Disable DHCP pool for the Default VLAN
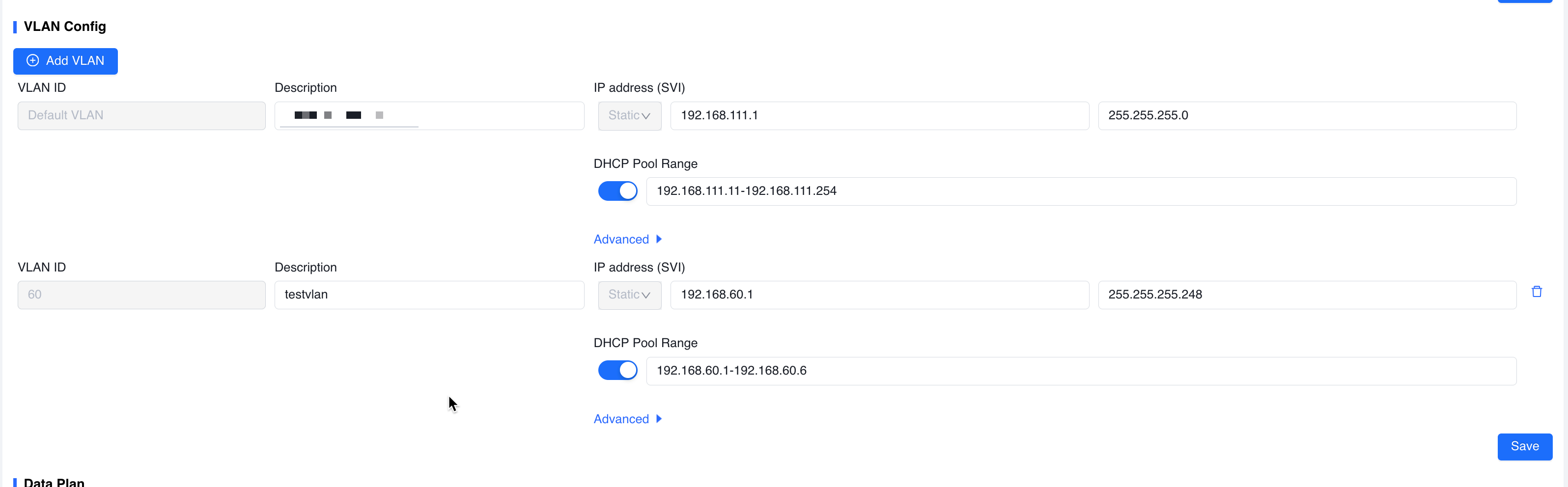Viewport: 1568px width, 487px height. [617, 191]
